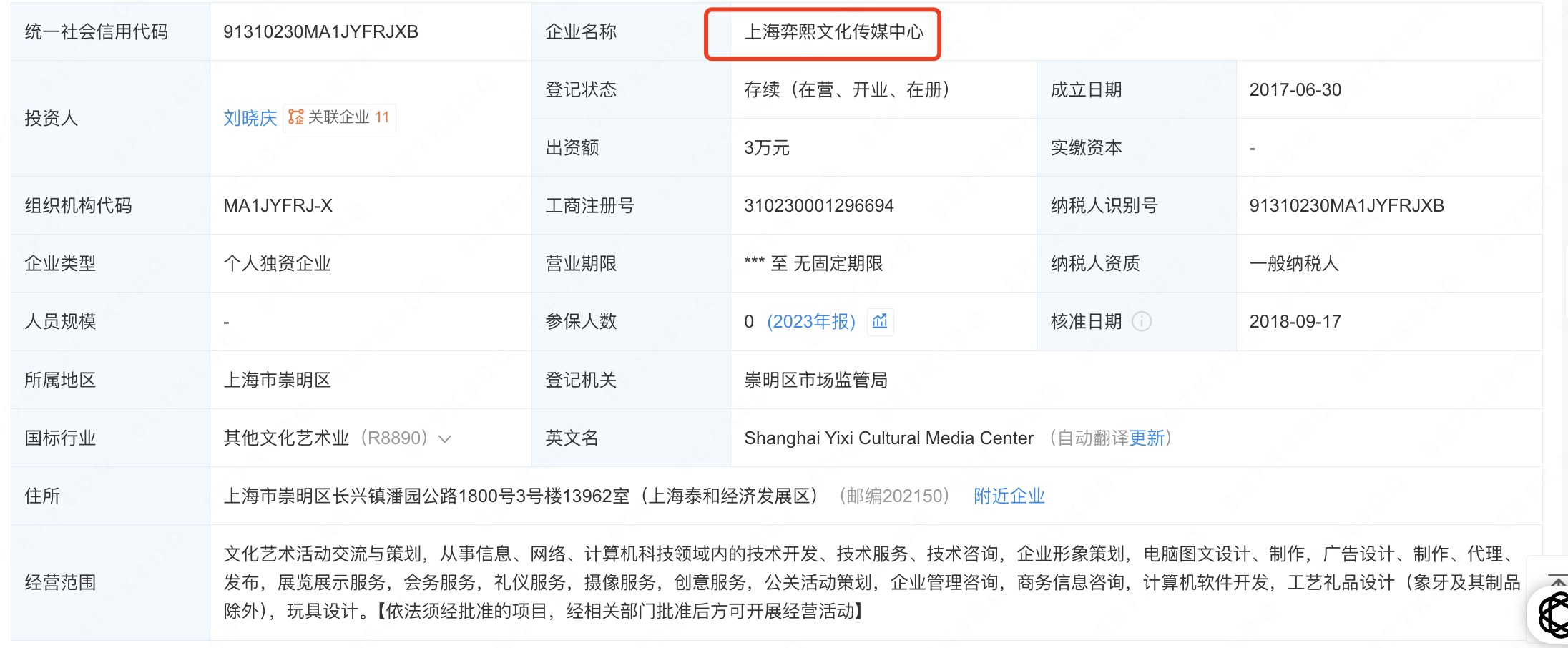Select registration number 310230001296694

pyautogui.click(x=819, y=205)
